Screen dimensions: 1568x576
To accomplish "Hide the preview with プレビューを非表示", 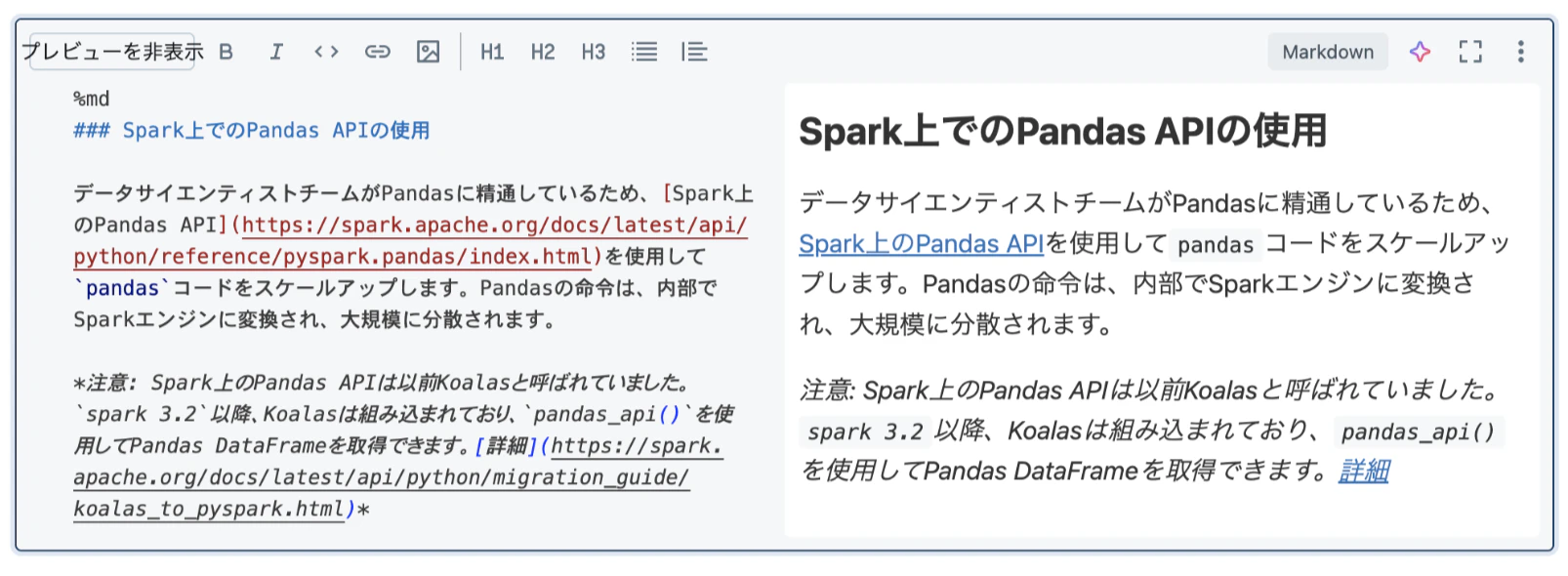I will [x=112, y=52].
